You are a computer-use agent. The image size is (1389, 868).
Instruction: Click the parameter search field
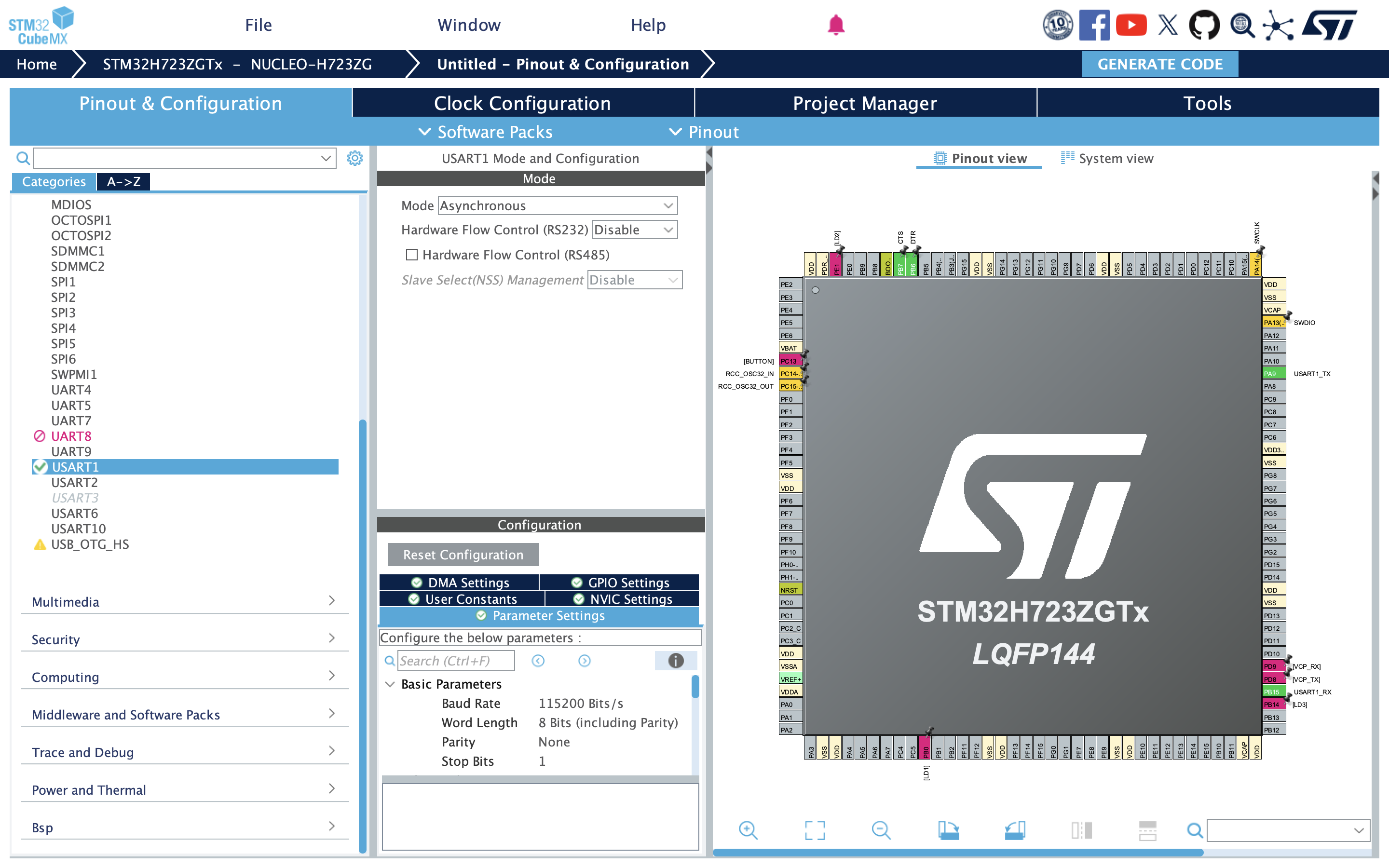click(x=456, y=661)
